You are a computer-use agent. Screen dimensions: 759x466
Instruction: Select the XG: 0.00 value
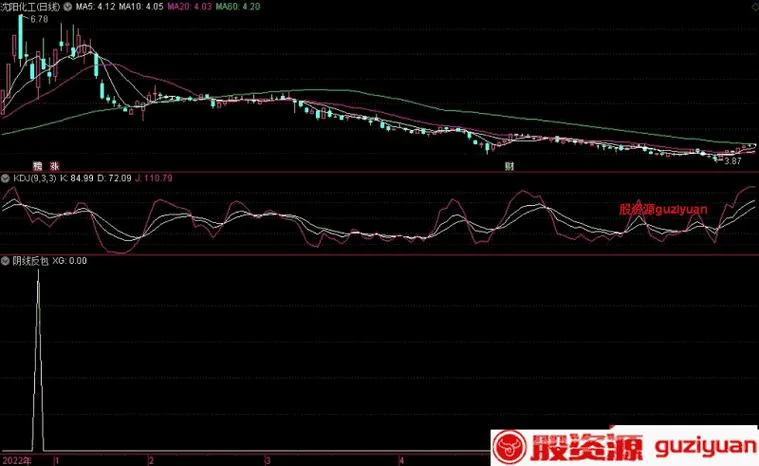pos(70,261)
